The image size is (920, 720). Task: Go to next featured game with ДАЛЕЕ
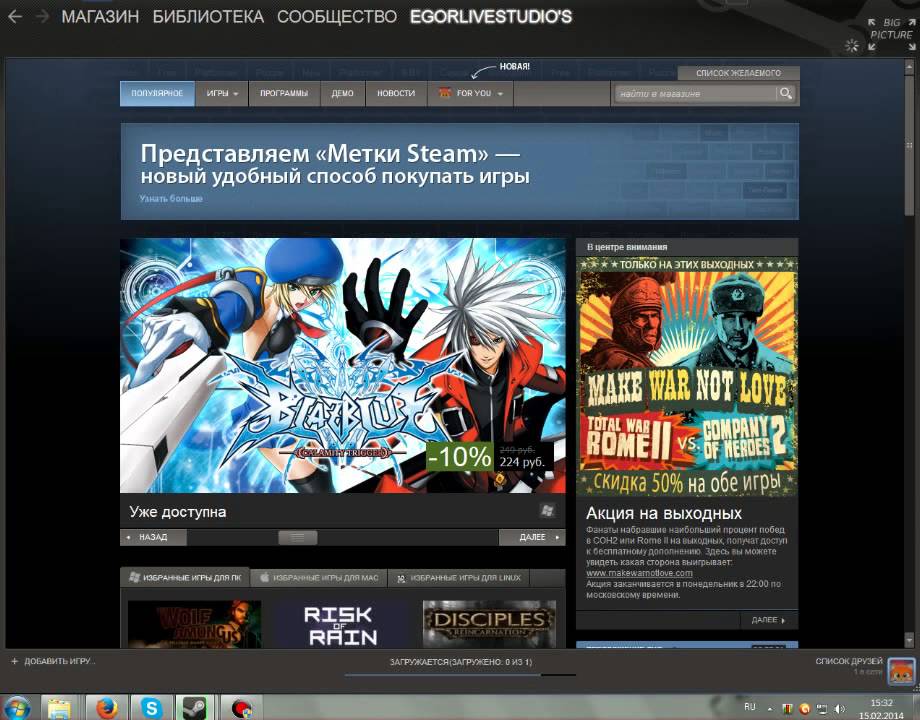(532, 537)
